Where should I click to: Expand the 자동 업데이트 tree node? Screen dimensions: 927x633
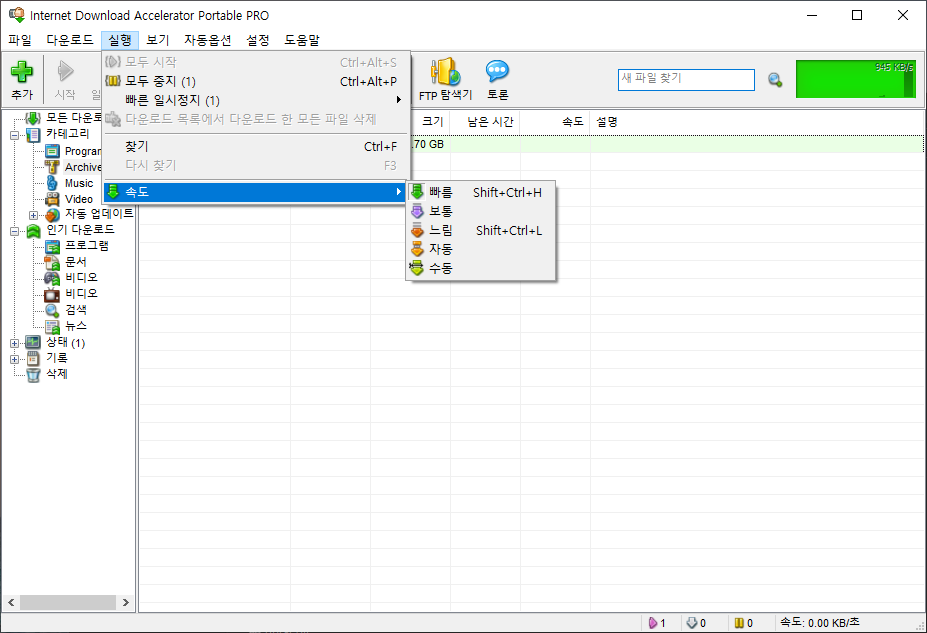(33, 215)
